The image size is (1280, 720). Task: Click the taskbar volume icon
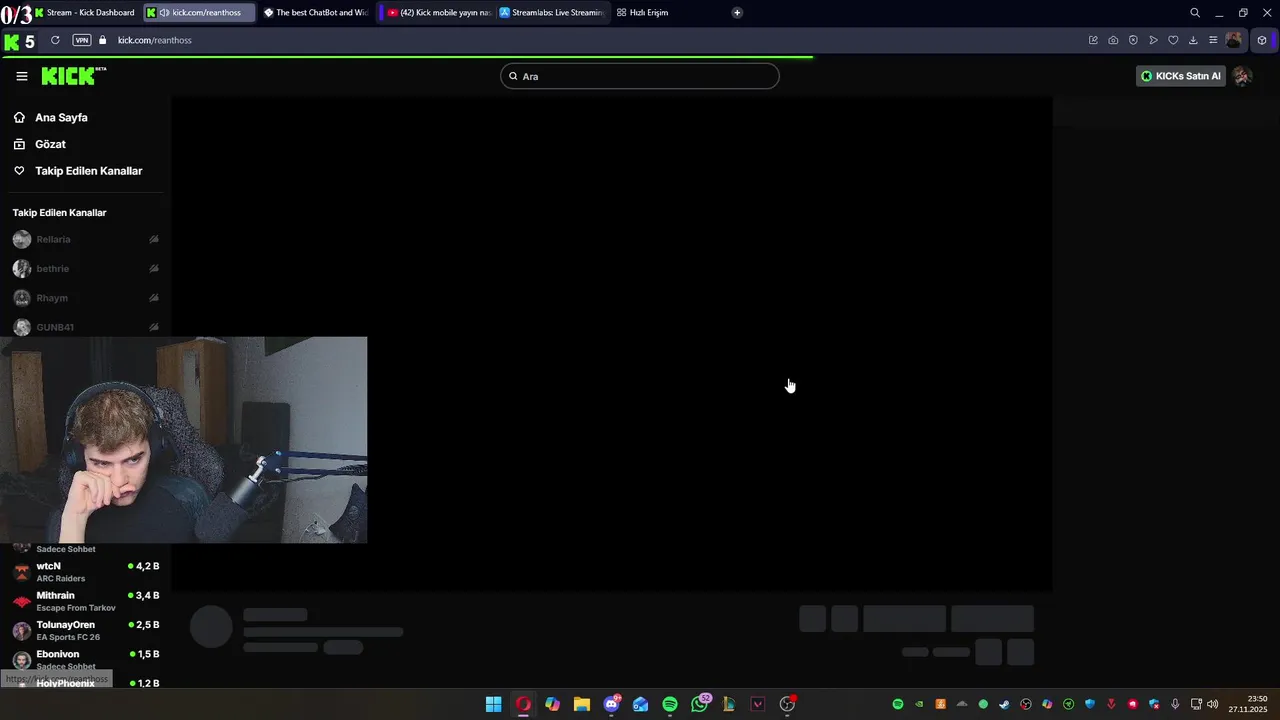pyautogui.click(x=1212, y=704)
